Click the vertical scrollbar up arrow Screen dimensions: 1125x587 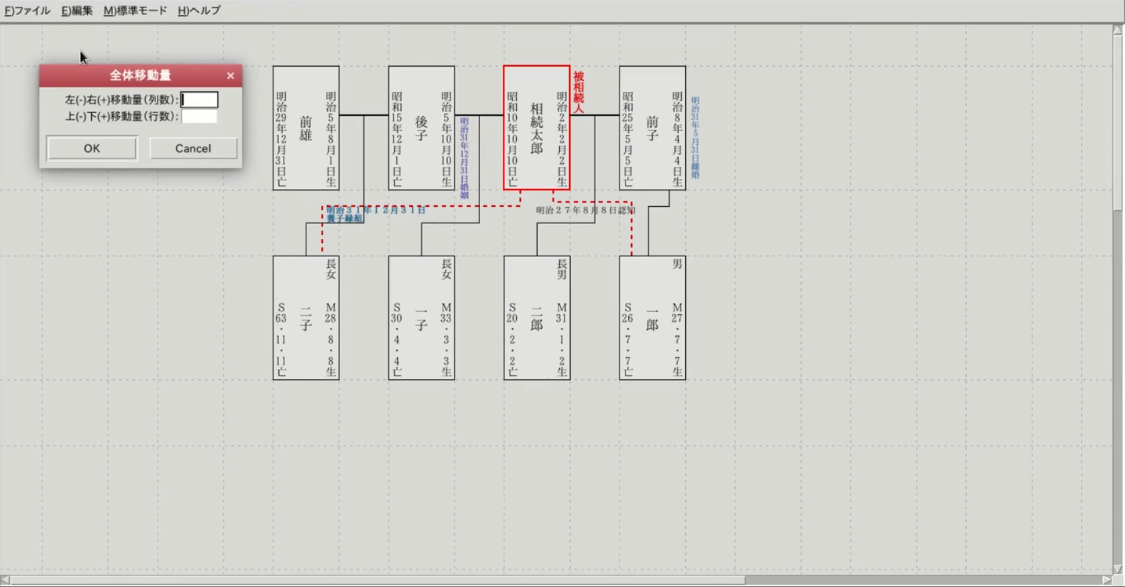tap(1118, 30)
